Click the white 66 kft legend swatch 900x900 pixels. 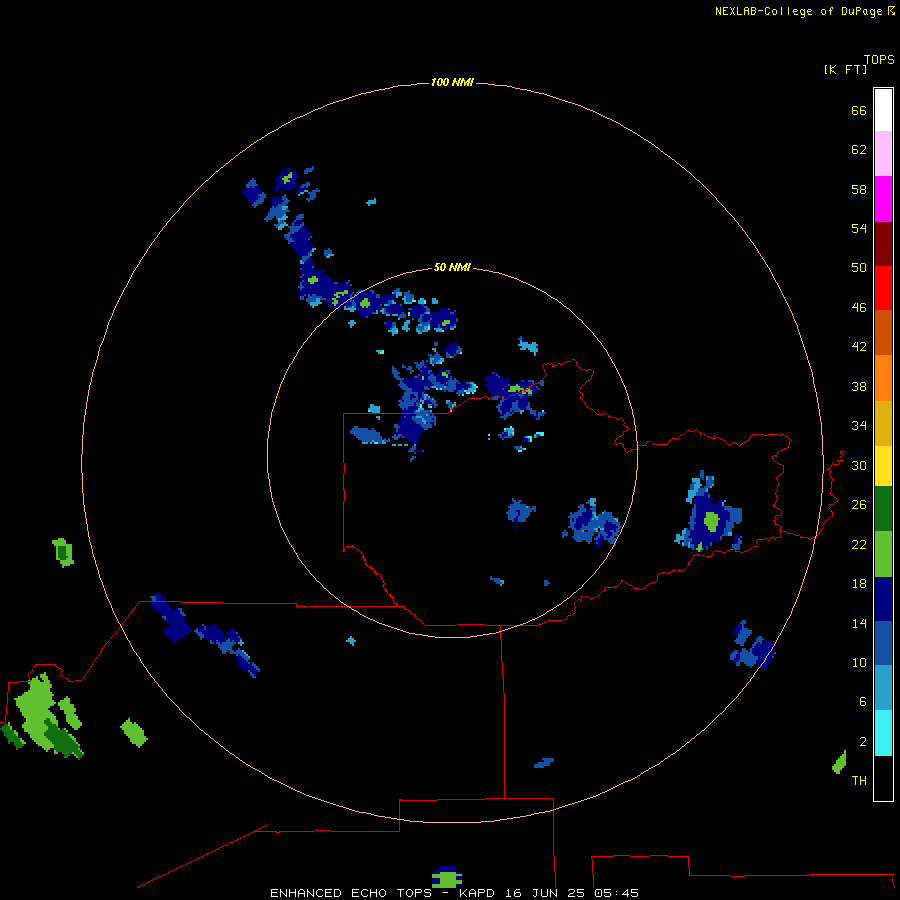(883, 110)
